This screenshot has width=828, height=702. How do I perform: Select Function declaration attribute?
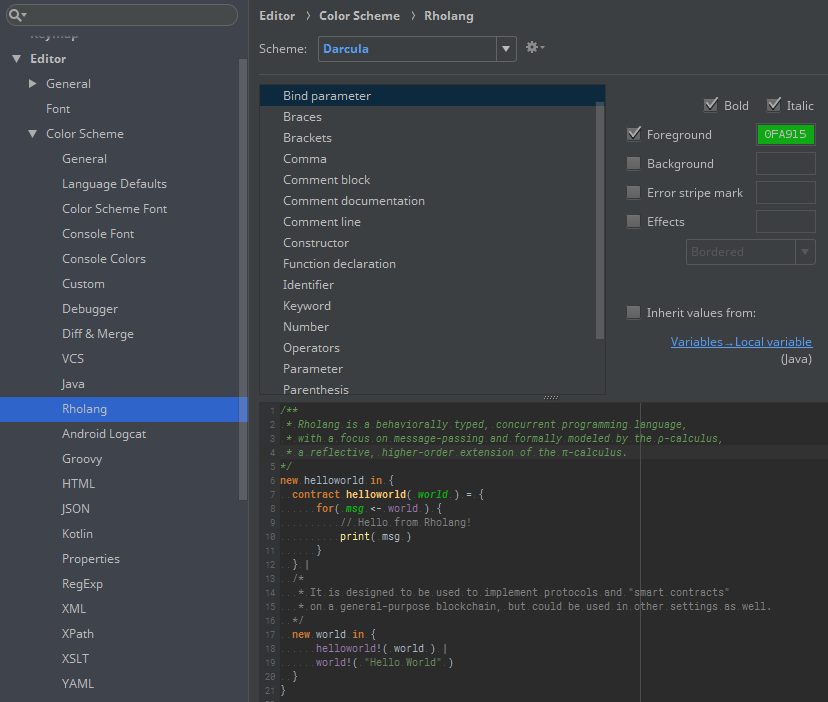428,264
